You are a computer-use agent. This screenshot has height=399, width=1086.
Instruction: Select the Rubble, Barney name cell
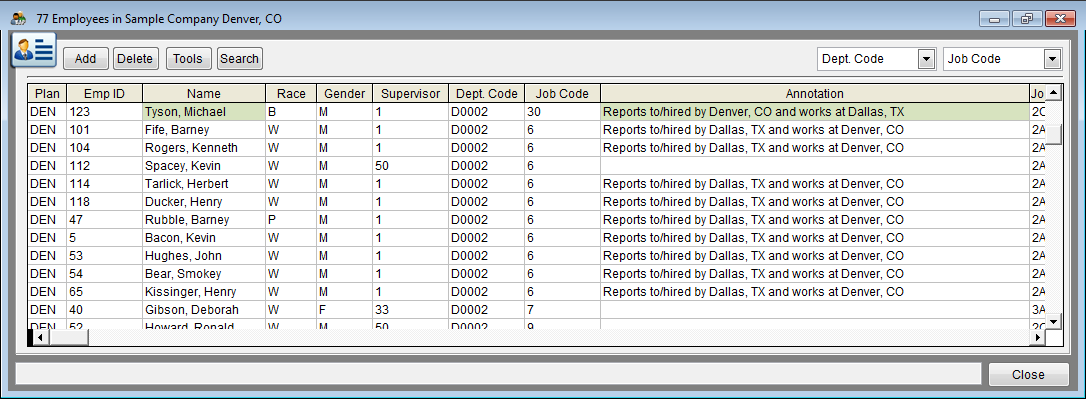(204, 220)
